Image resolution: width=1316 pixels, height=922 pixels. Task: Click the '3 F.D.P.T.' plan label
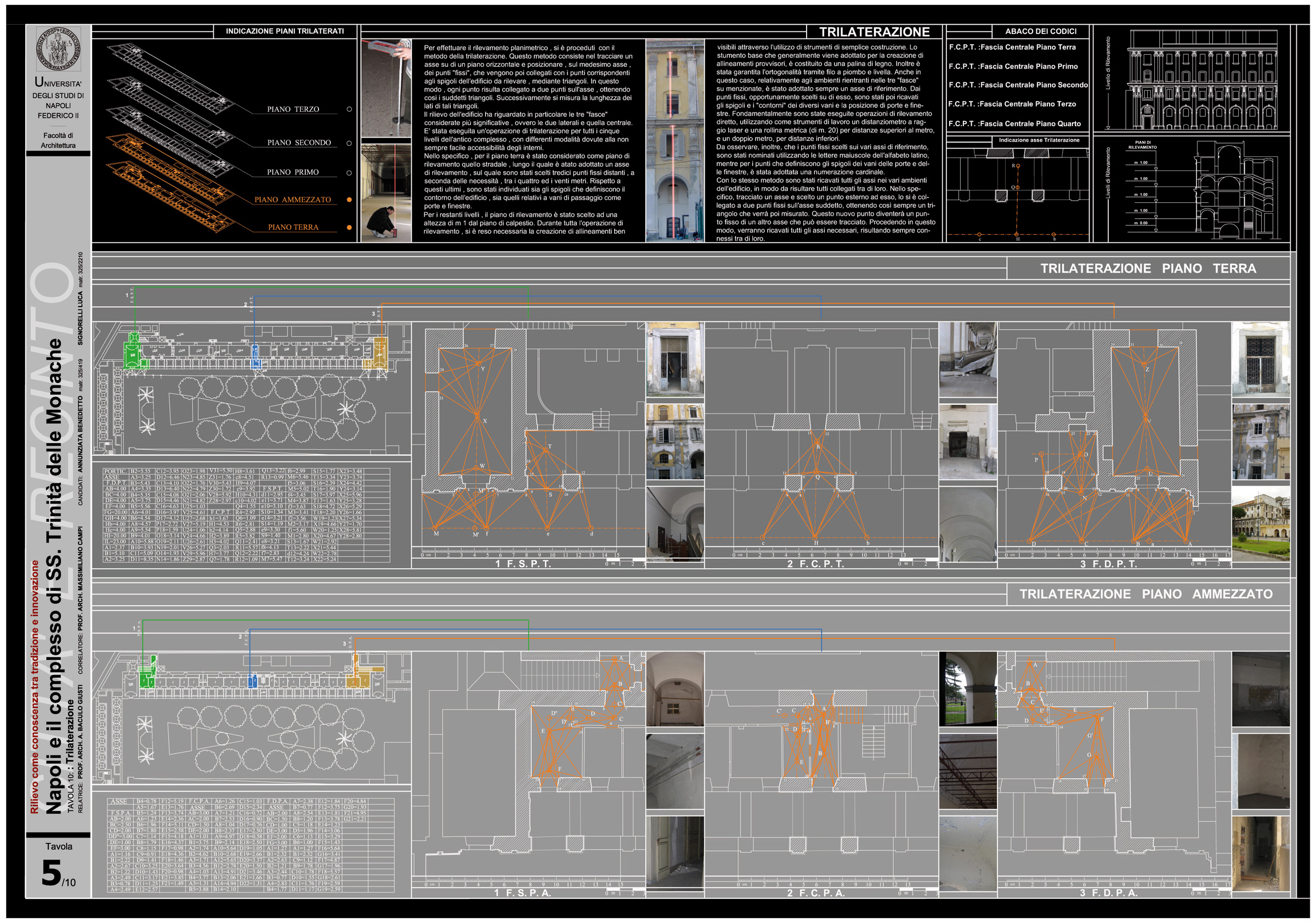tap(1109, 564)
